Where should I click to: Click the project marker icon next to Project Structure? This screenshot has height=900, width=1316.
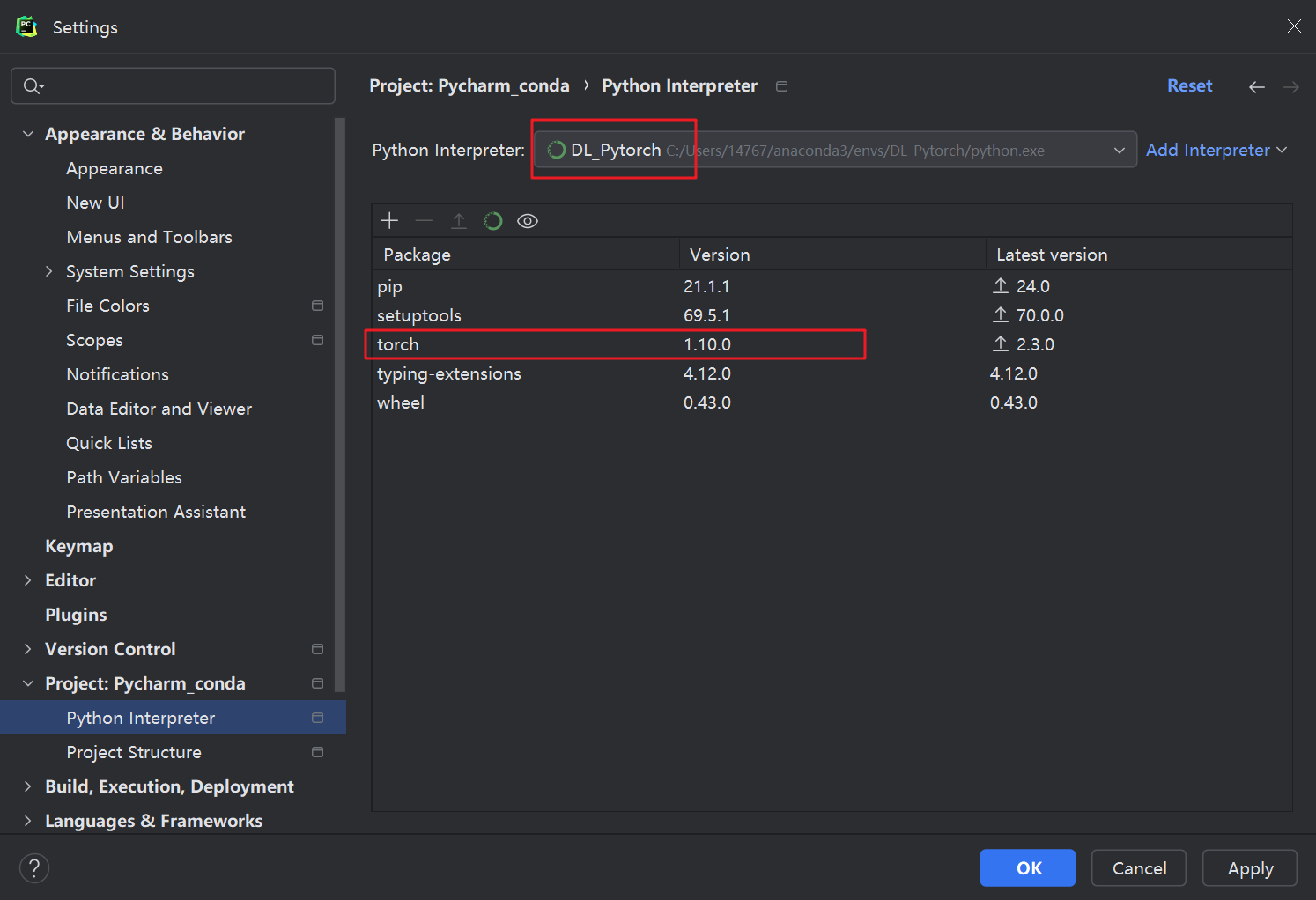pos(317,752)
